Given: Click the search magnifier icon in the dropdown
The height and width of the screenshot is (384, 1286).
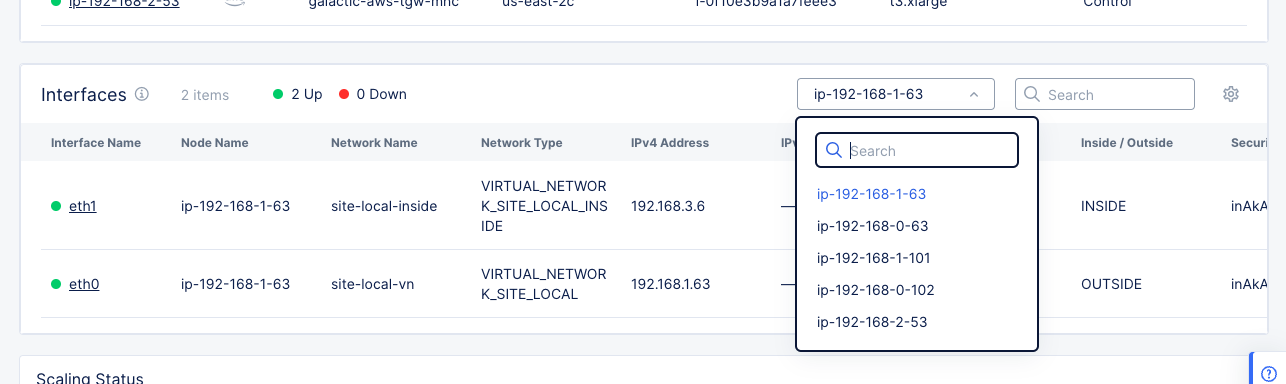Looking at the screenshot, I should coord(833,151).
